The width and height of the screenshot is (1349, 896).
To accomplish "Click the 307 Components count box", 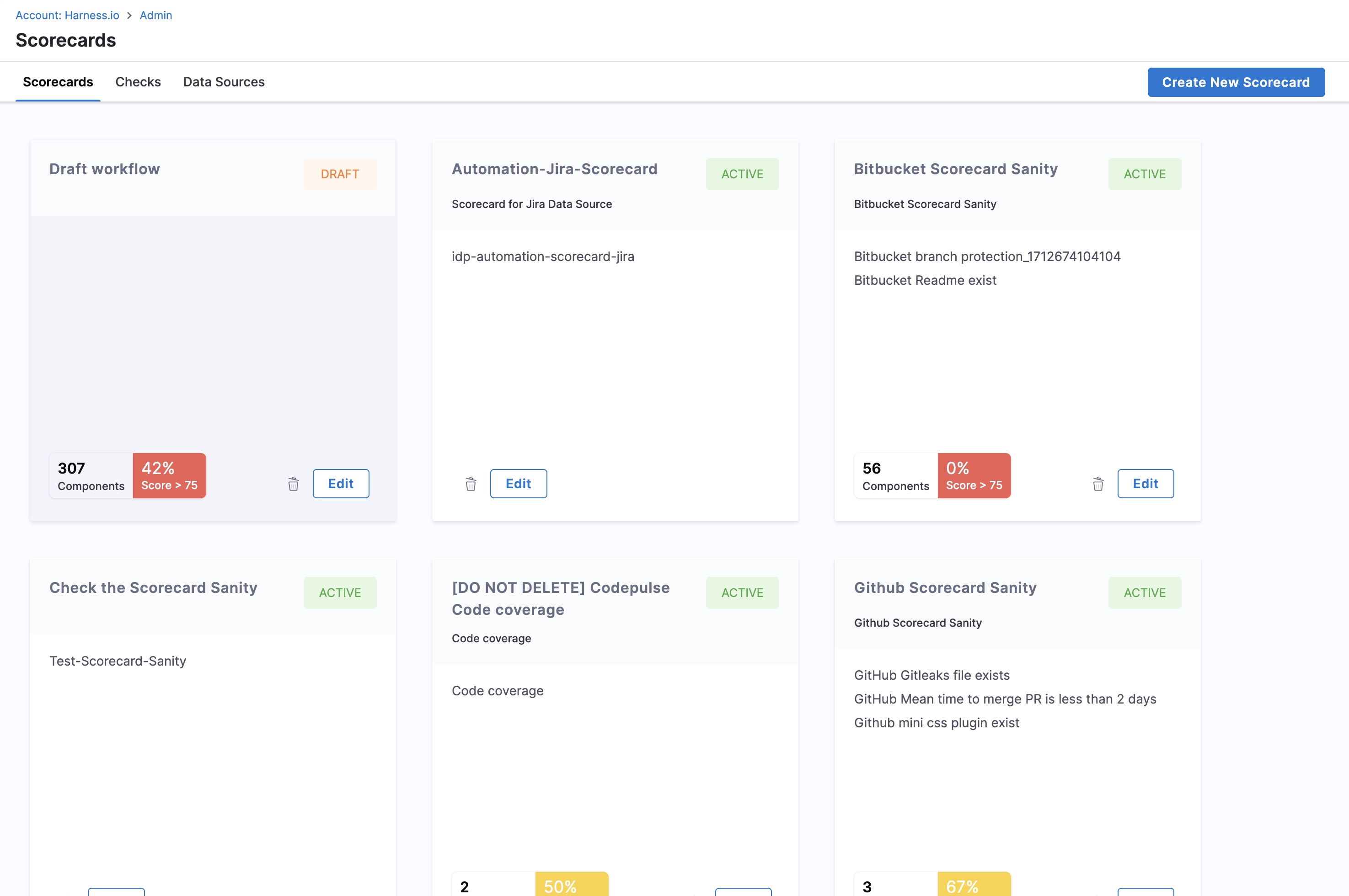I will [x=91, y=475].
